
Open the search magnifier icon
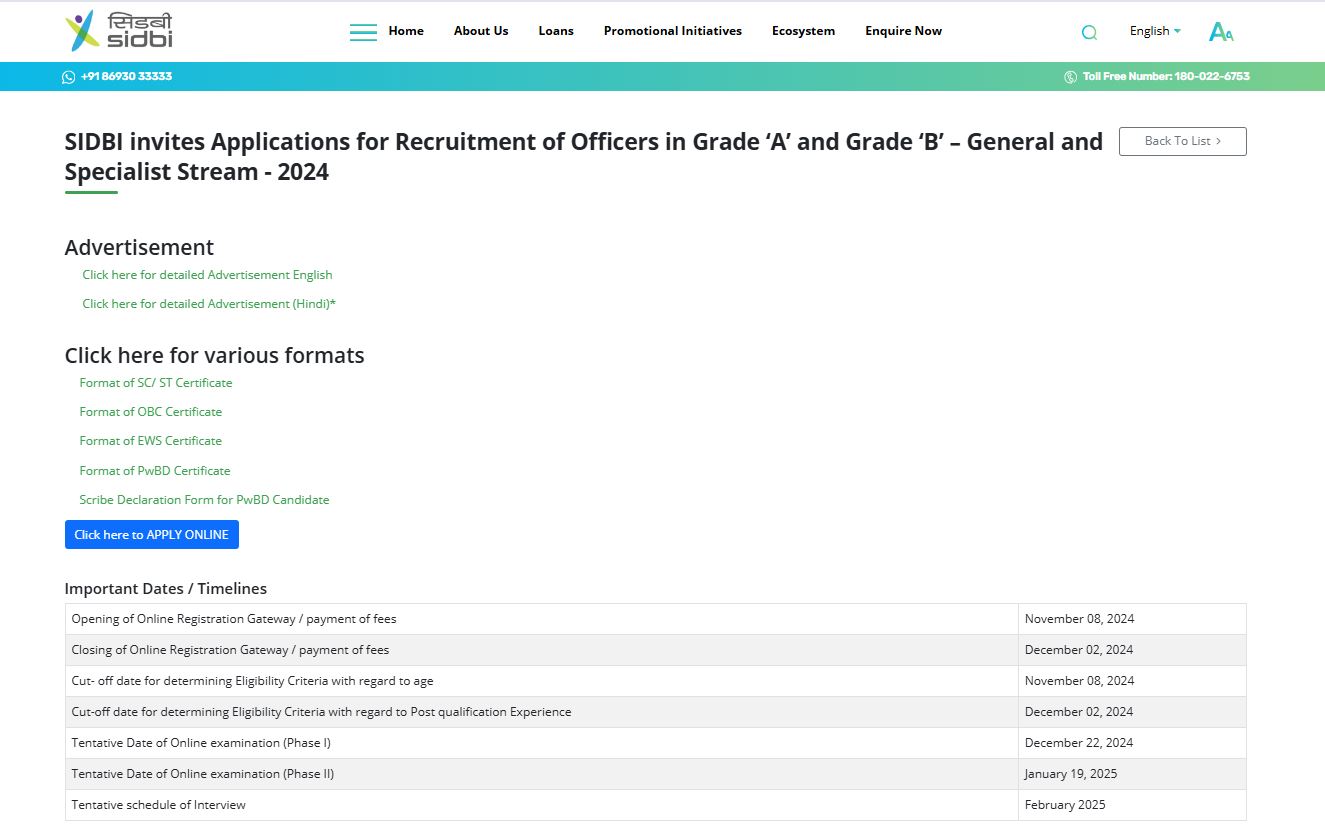coord(1088,31)
